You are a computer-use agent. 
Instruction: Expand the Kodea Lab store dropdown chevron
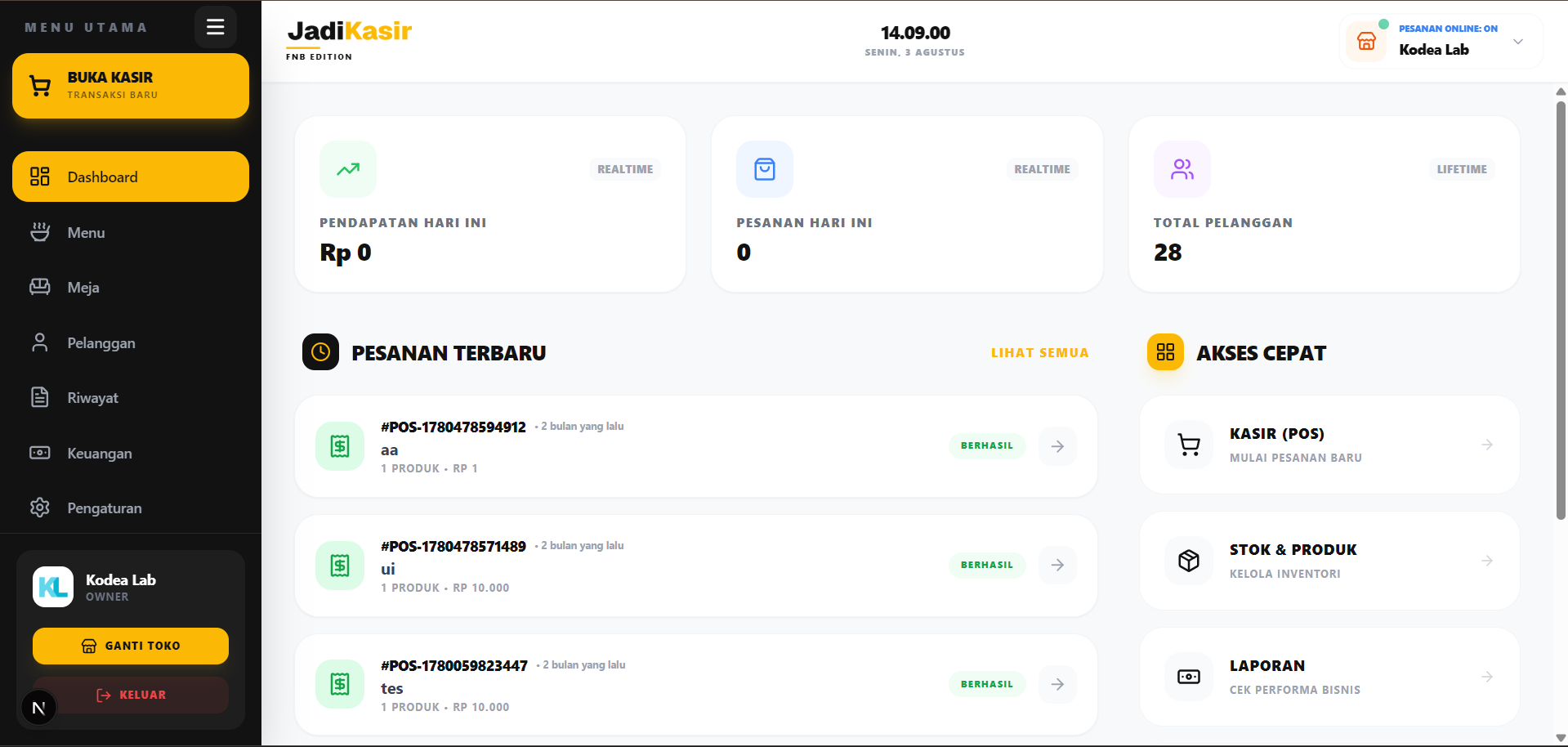click(x=1518, y=42)
